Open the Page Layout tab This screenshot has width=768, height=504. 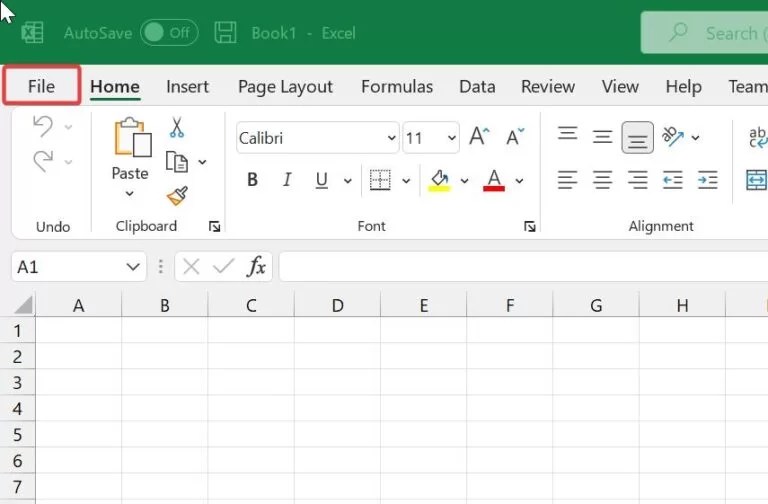[x=286, y=87]
